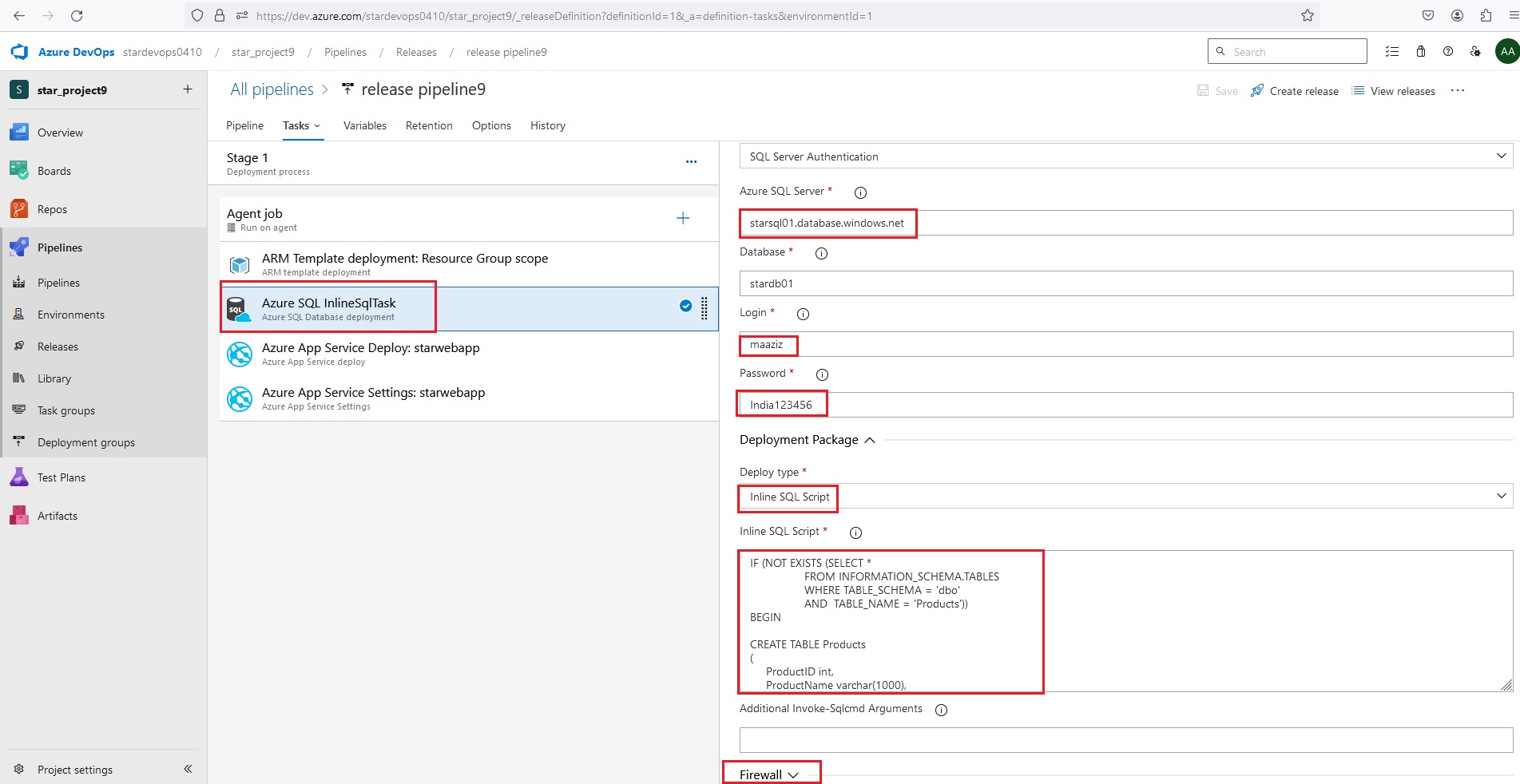Open AA user avatar menu

tap(1507, 51)
